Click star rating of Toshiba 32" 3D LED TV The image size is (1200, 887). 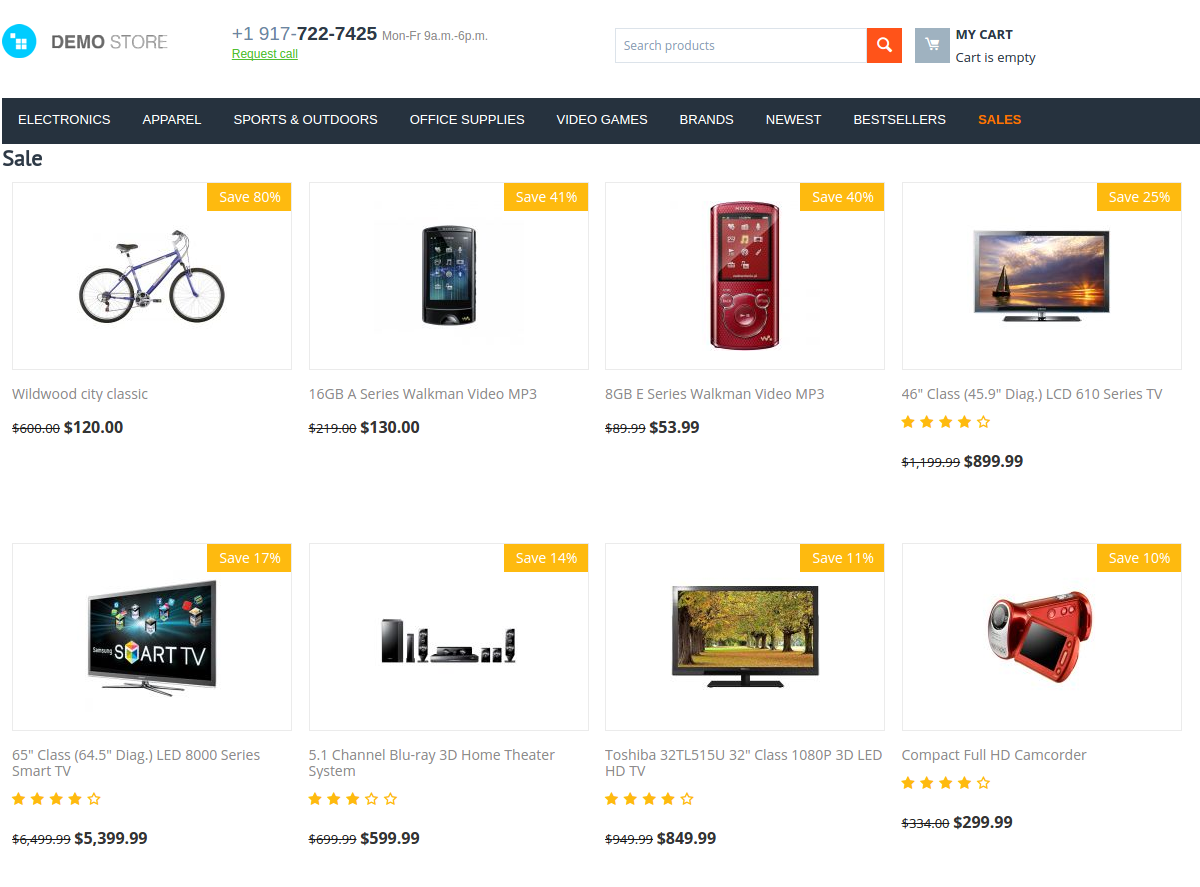(x=650, y=799)
